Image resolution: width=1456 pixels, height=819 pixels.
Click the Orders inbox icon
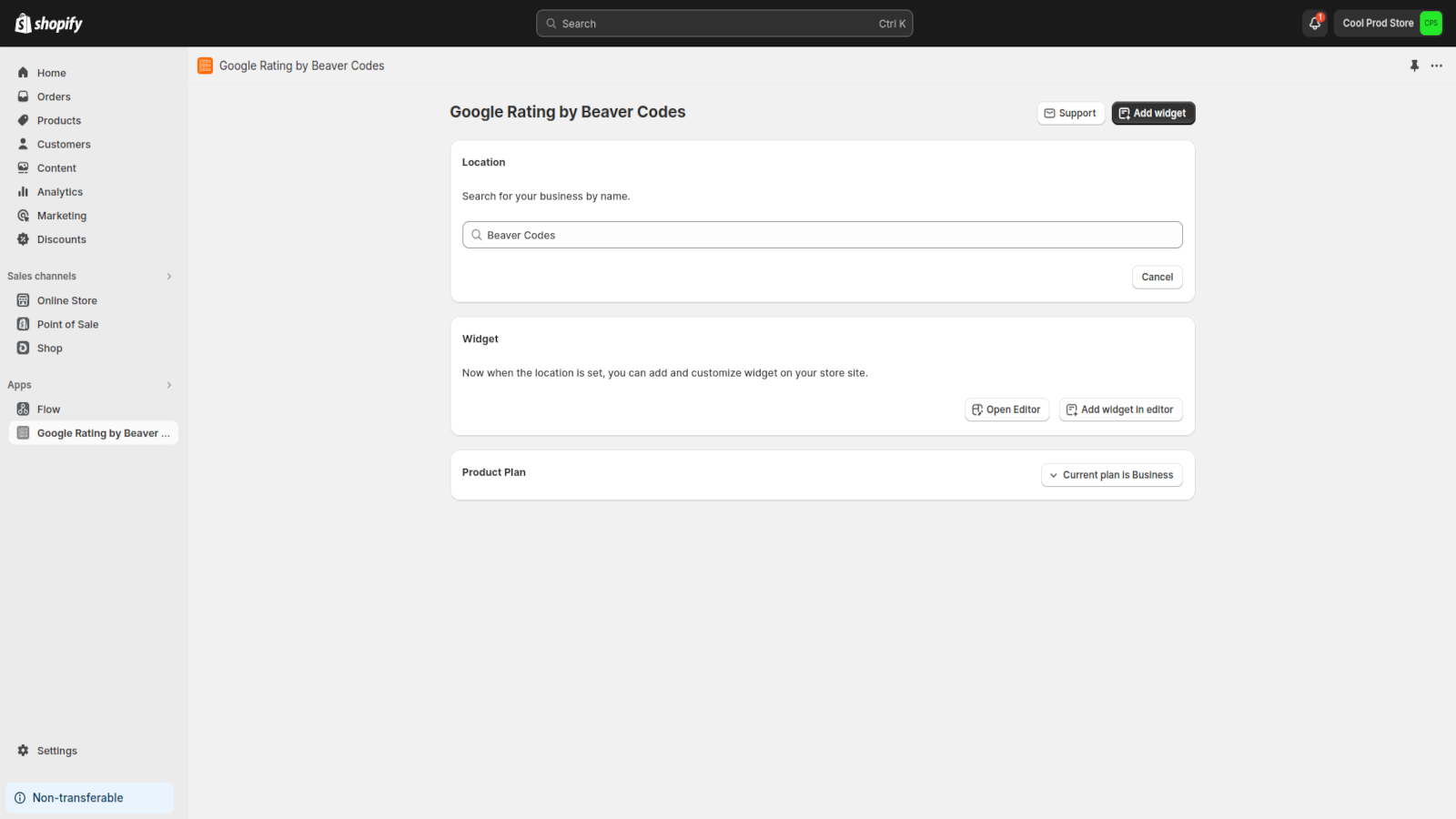pos(24,96)
